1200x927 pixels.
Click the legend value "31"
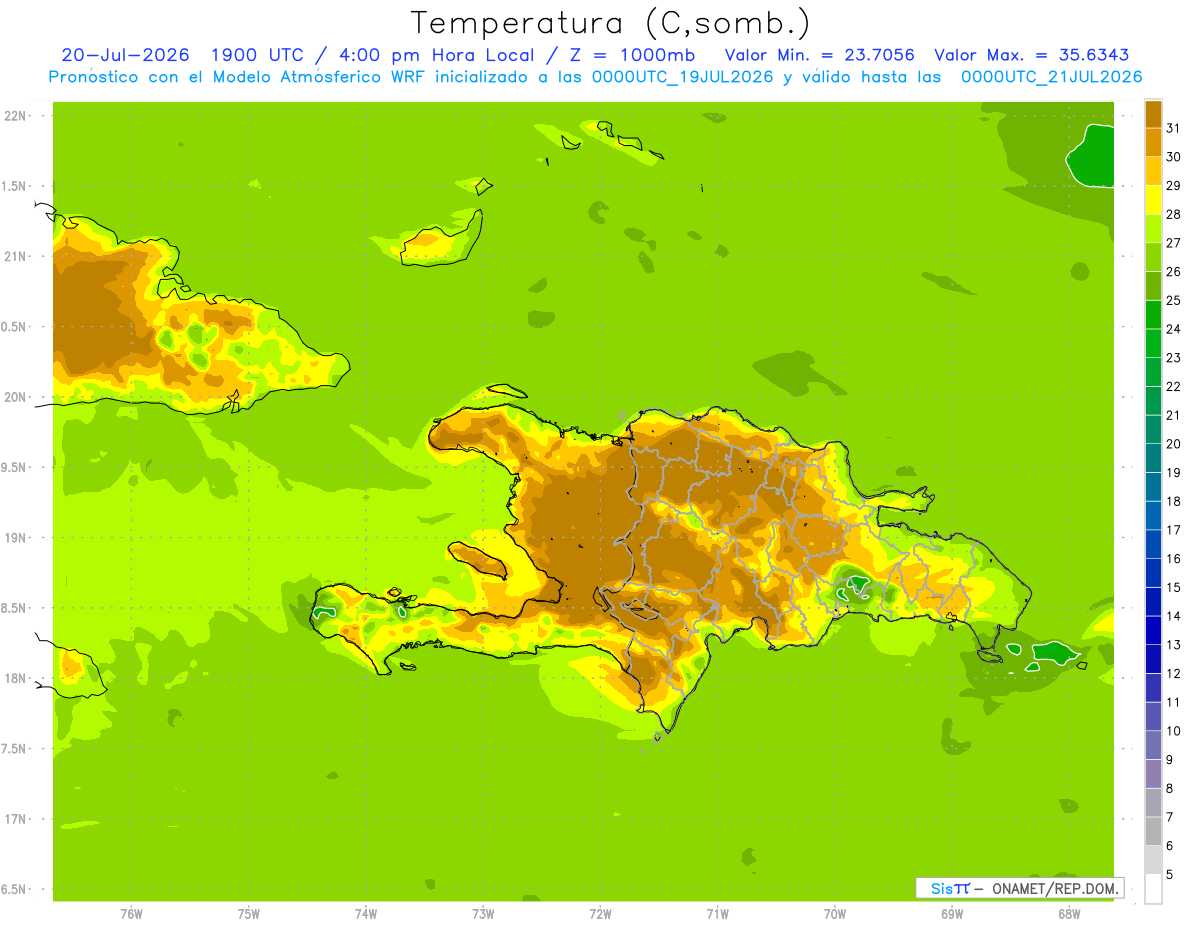(x=1173, y=128)
